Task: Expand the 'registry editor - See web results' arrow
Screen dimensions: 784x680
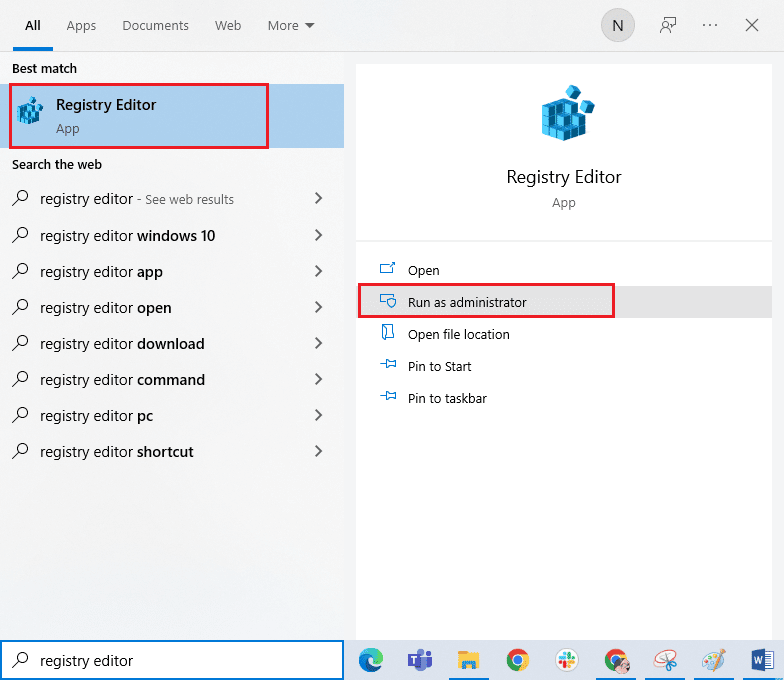Action: pos(318,198)
